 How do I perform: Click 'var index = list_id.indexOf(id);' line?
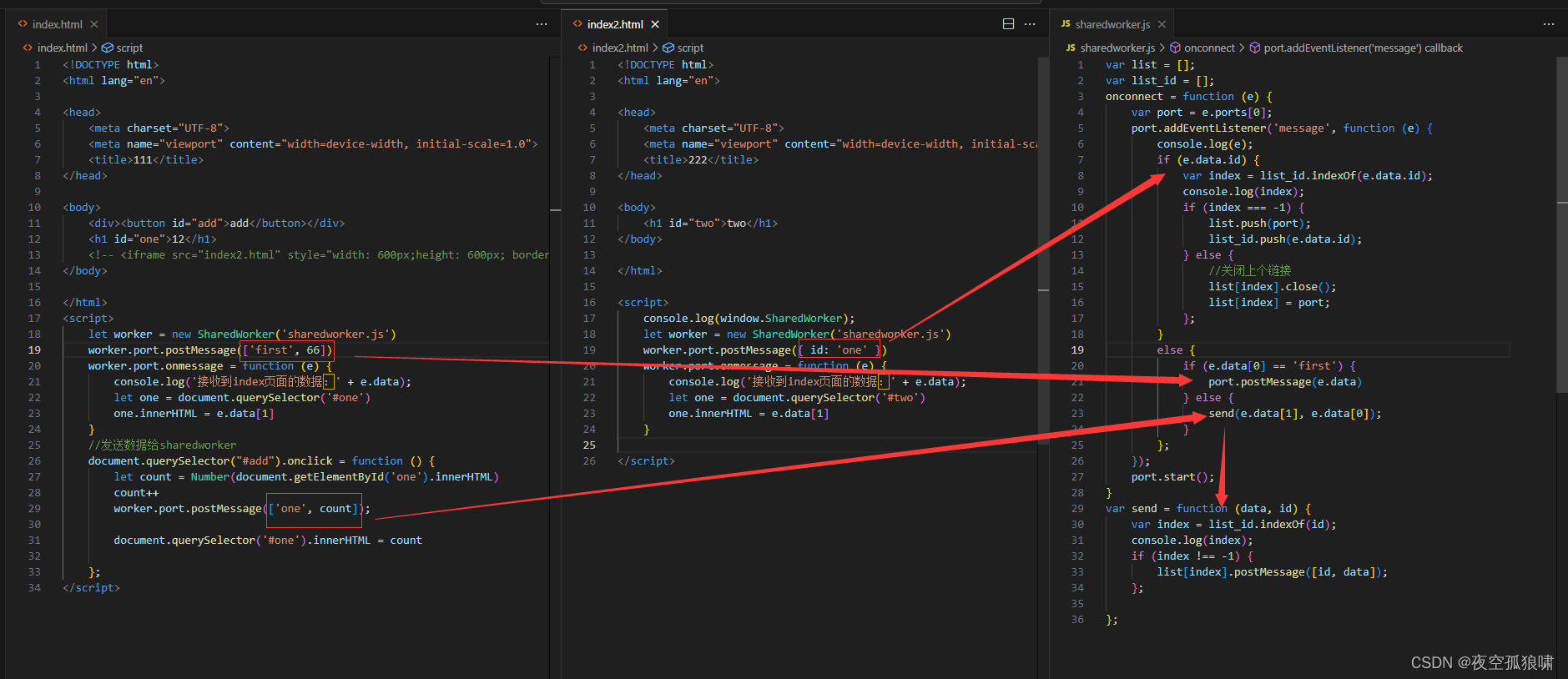tap(1234, 524)
